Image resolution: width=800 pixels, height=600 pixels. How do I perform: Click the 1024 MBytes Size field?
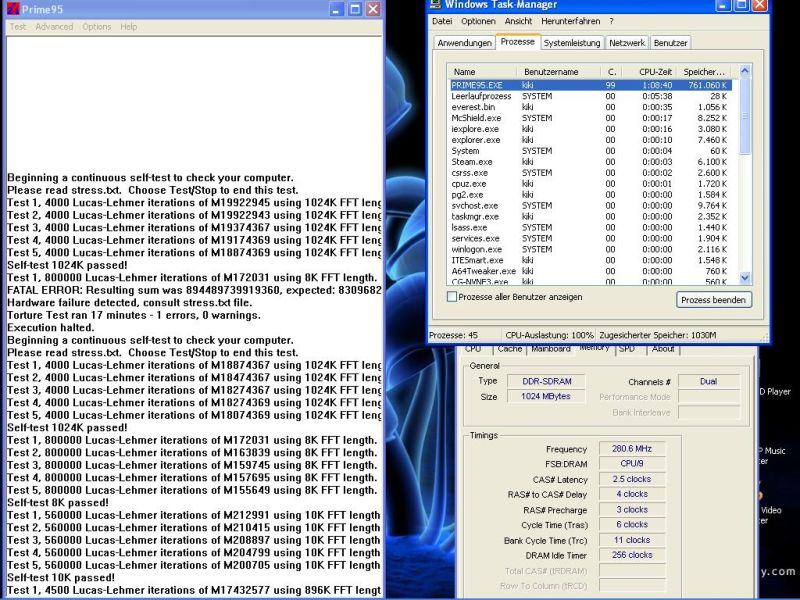pos(546,396)
